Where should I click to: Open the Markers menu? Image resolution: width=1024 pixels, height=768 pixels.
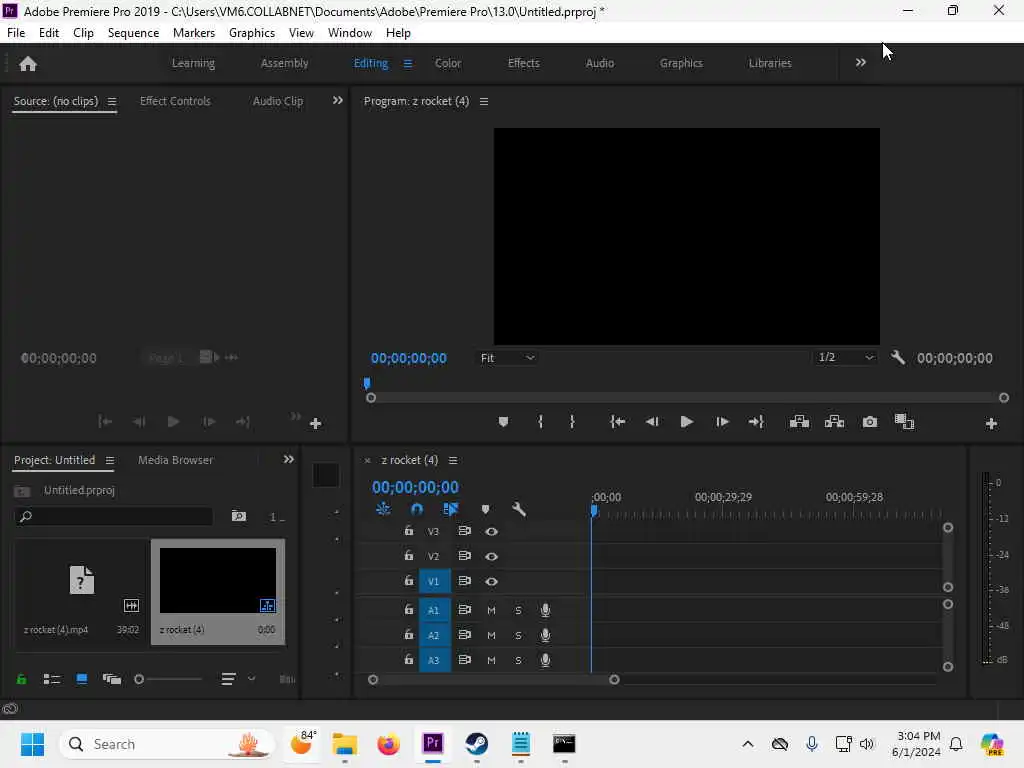coord(194,33)
